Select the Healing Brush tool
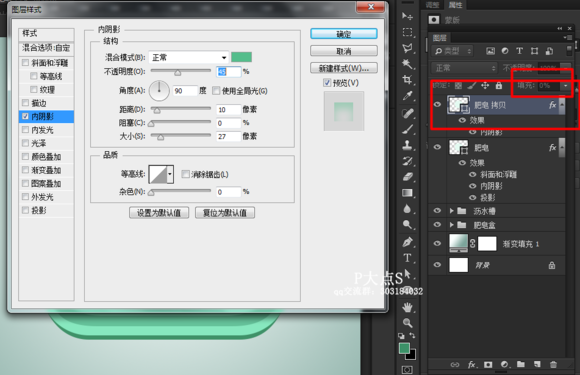The width and height of the screenshot is (580, 375). [407, 113]
